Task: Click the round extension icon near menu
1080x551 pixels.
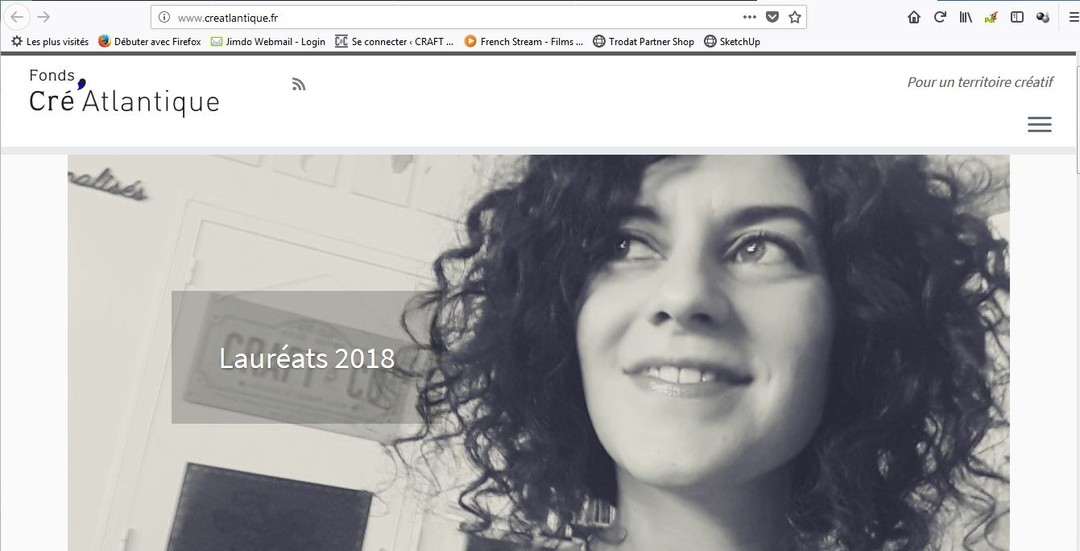Action: 1043,17
